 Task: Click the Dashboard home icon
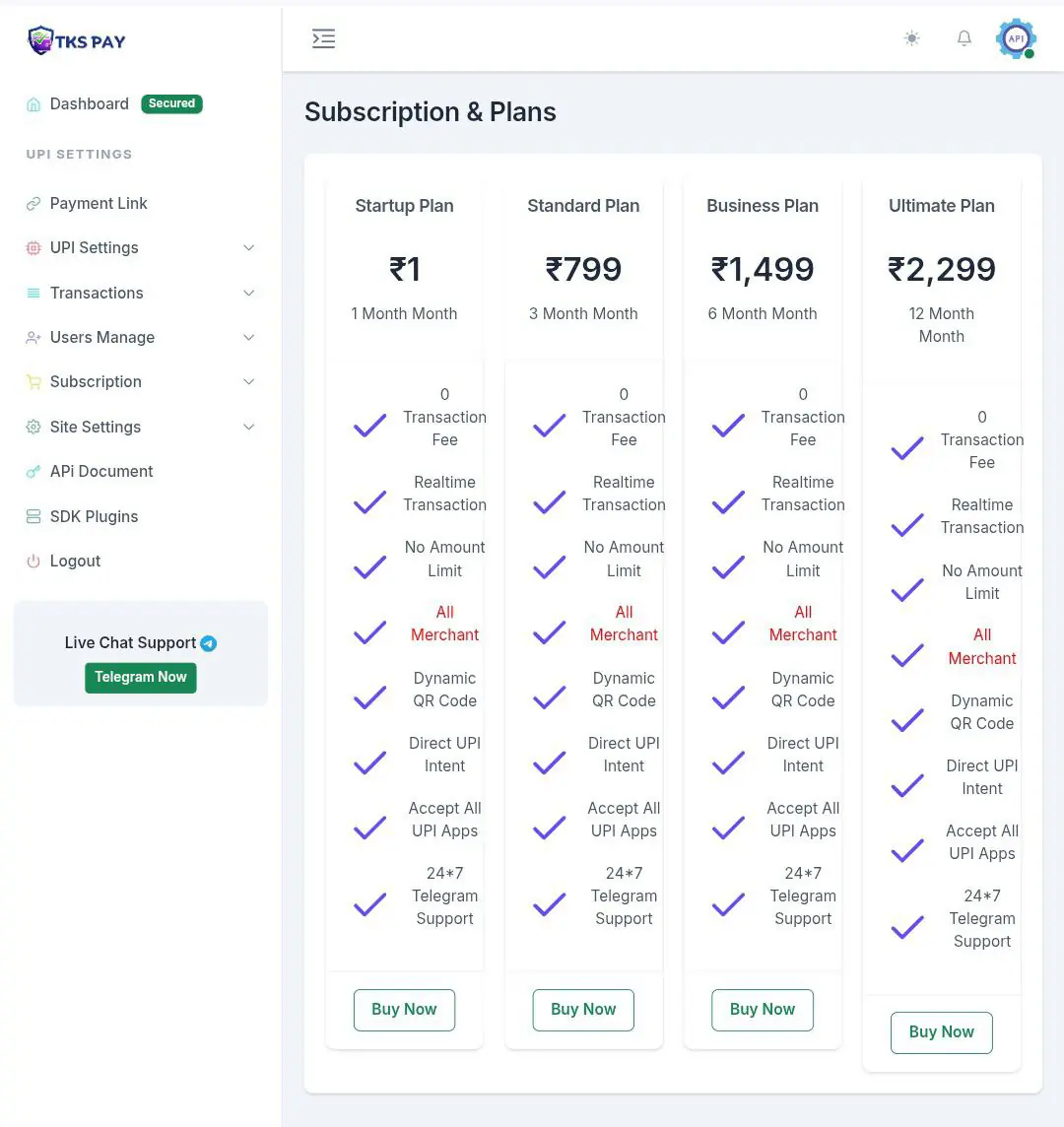(33, 104)
